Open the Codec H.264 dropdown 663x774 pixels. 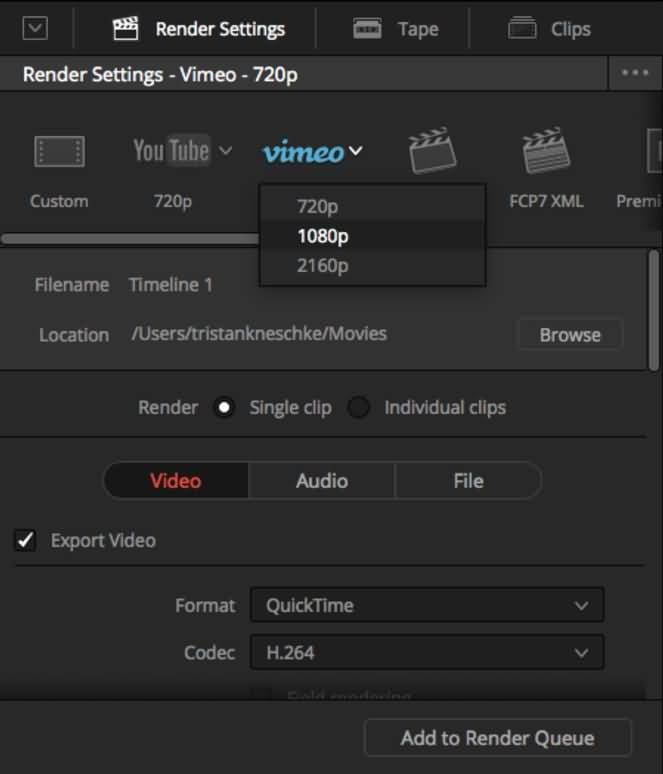[x=427, y=653]
